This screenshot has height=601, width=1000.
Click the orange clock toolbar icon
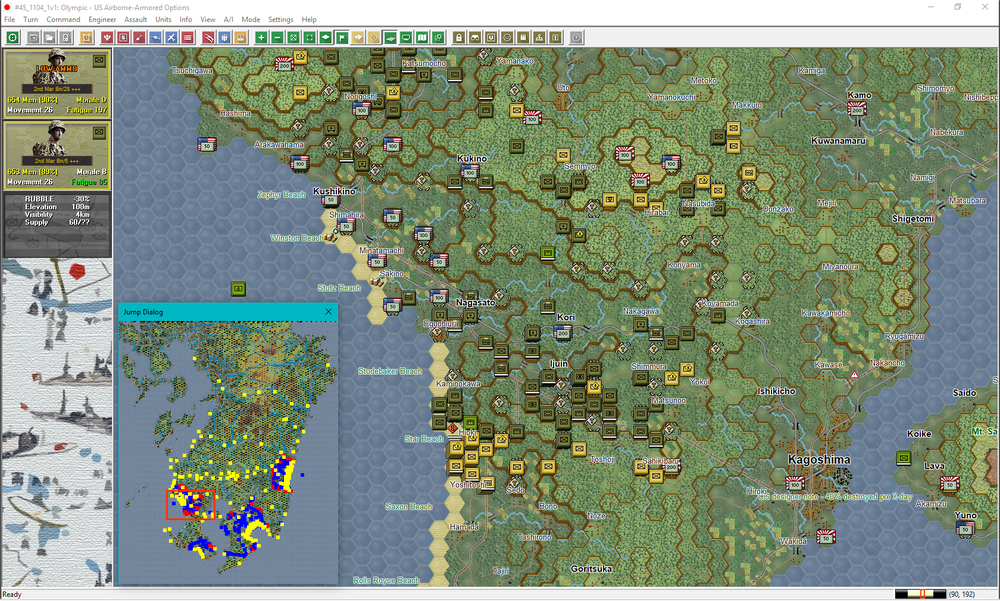pyautogui.click(x=86, y=38)
